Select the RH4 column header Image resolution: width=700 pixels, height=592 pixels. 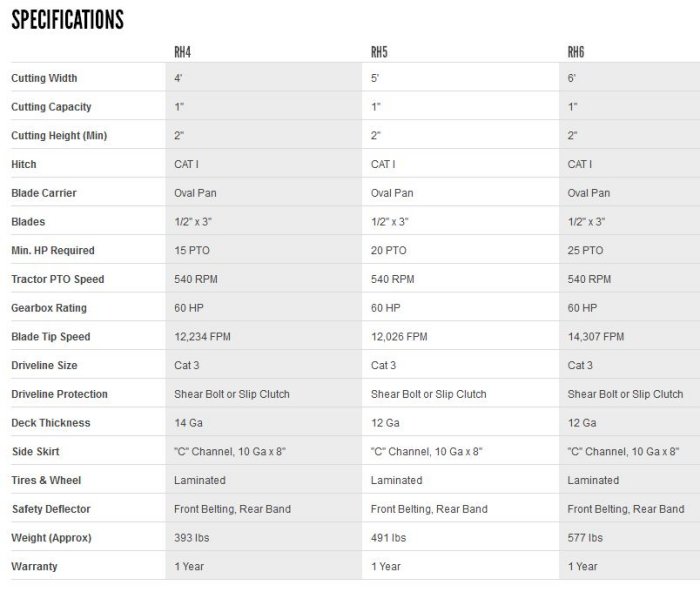[182, 52]
